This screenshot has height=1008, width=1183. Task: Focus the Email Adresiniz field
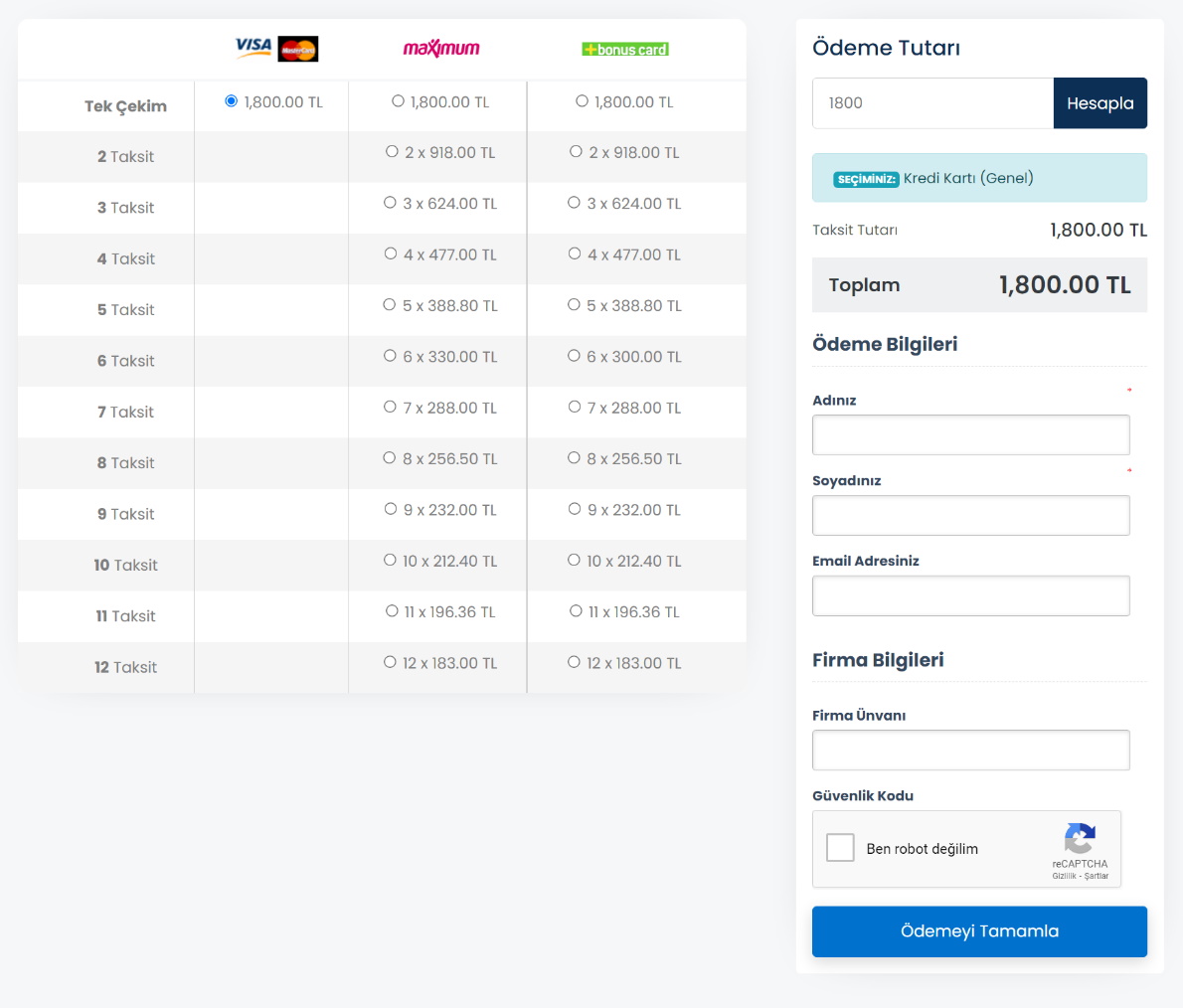pyautogui.click(x=970, y=596)
